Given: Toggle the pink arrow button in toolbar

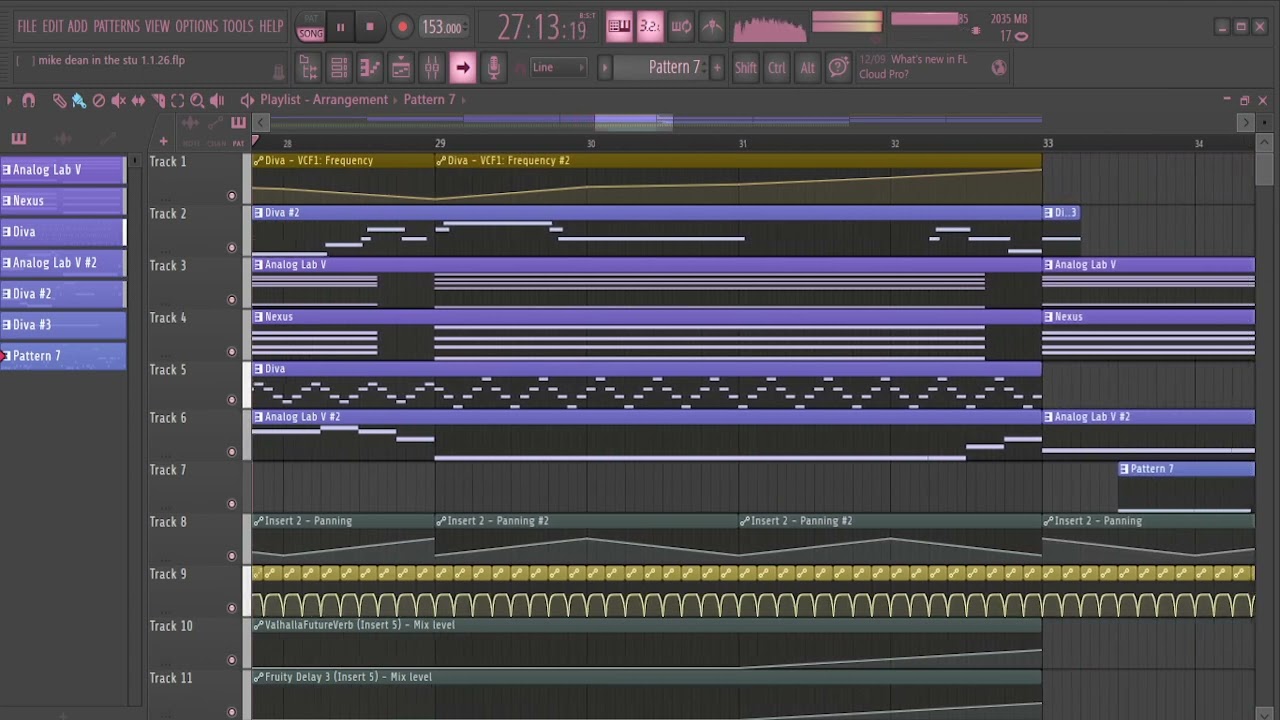Looking at the screenshot, I should click(462, 68).
